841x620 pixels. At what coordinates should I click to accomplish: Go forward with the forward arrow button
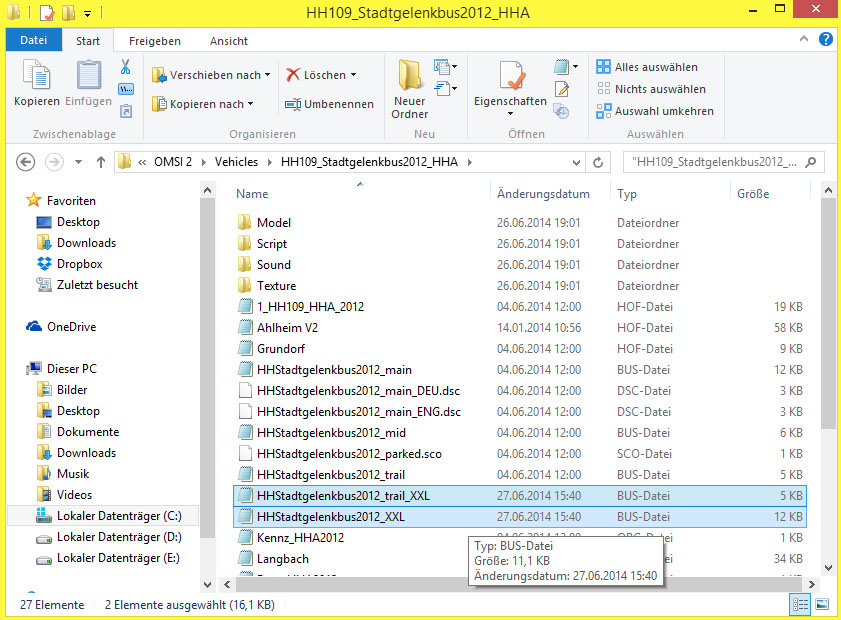pyautogui.click(x=54, y=162)
